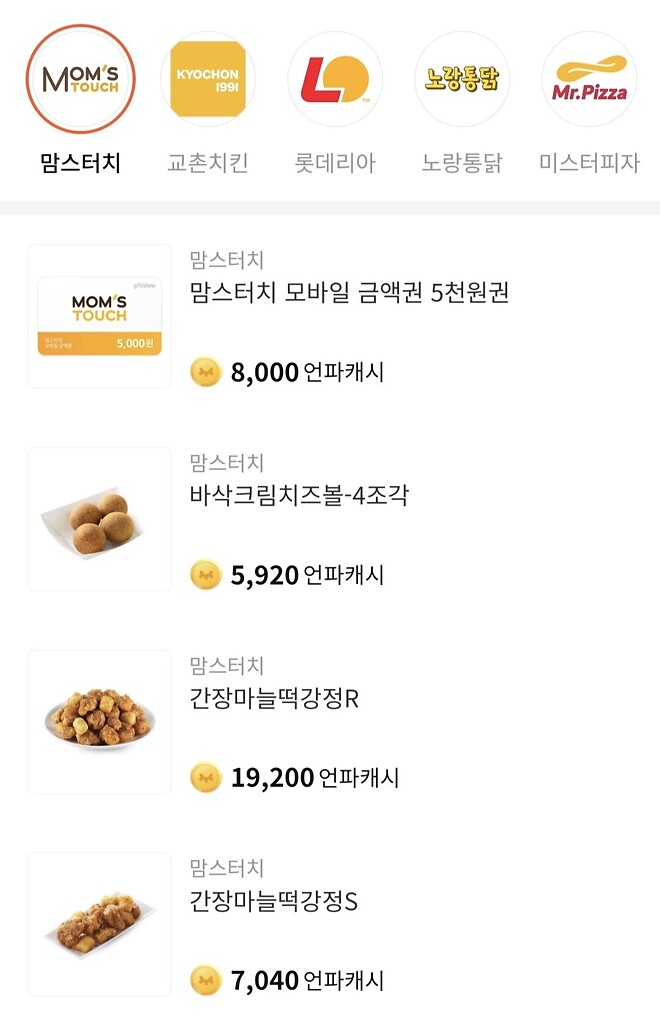
Task: Select the Mr.Pizza logo icon
Action: (589, 80)
